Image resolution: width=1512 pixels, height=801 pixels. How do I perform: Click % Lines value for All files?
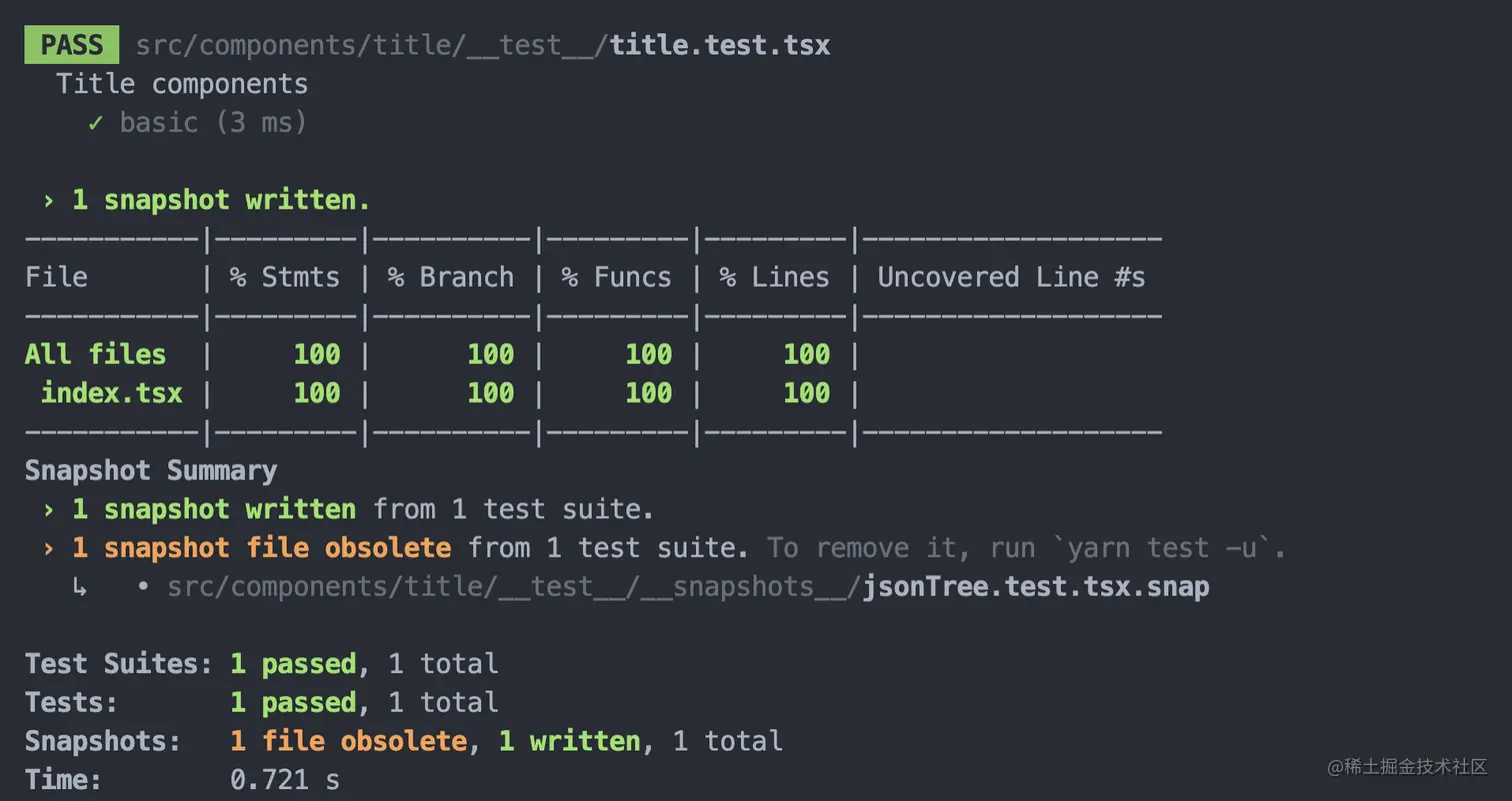[807, 354]
